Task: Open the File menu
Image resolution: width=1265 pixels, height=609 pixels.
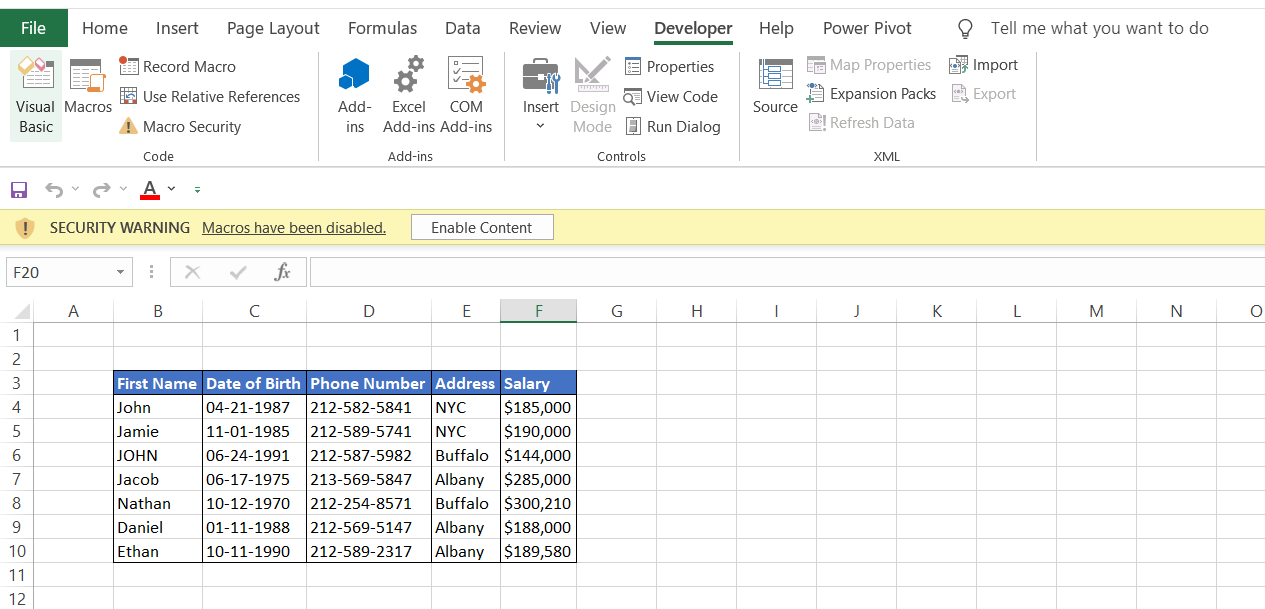Action: pyautogui.click(x=33, y=28)
